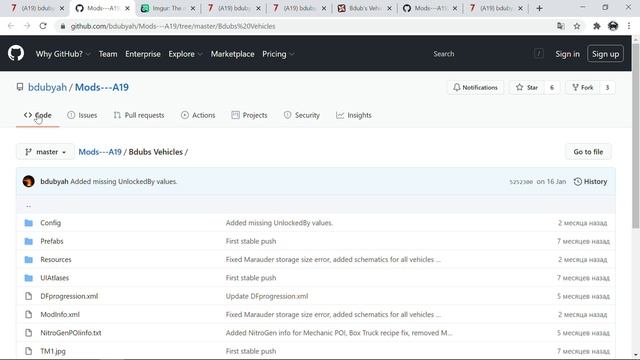Open the Mods---A19 repository title link
The width and height of the screenshot is (640, 360).
(102, 87)
